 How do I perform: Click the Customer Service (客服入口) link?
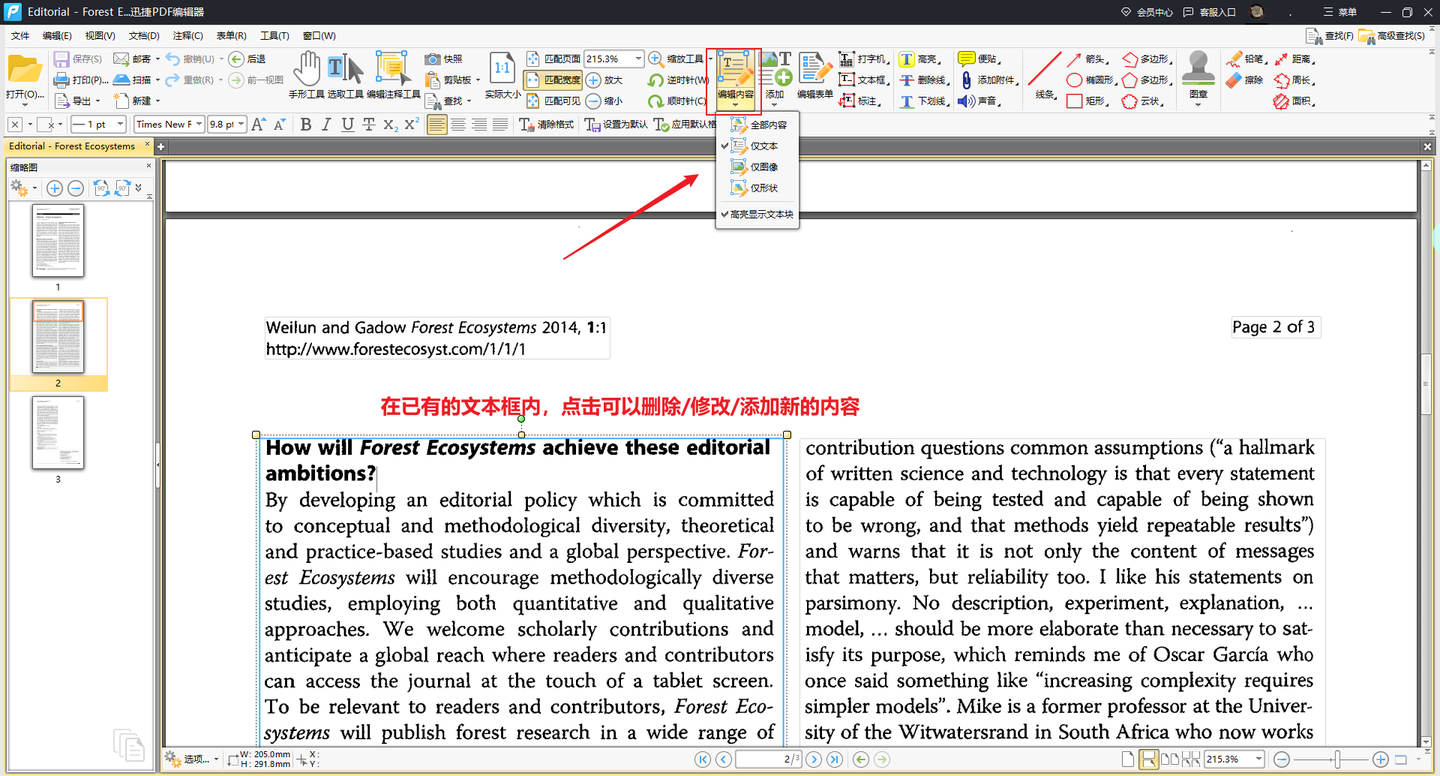point(1209,12)
